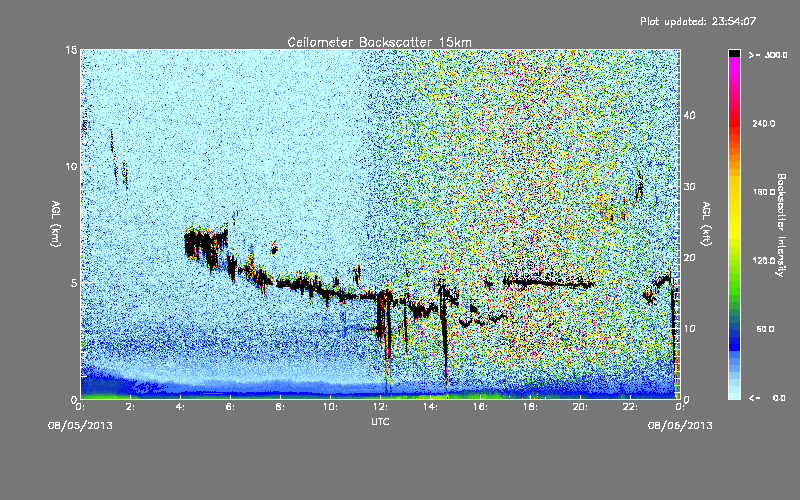Click the AGL (kft) right axis label

pyautogui.click(x=706, y=224)
